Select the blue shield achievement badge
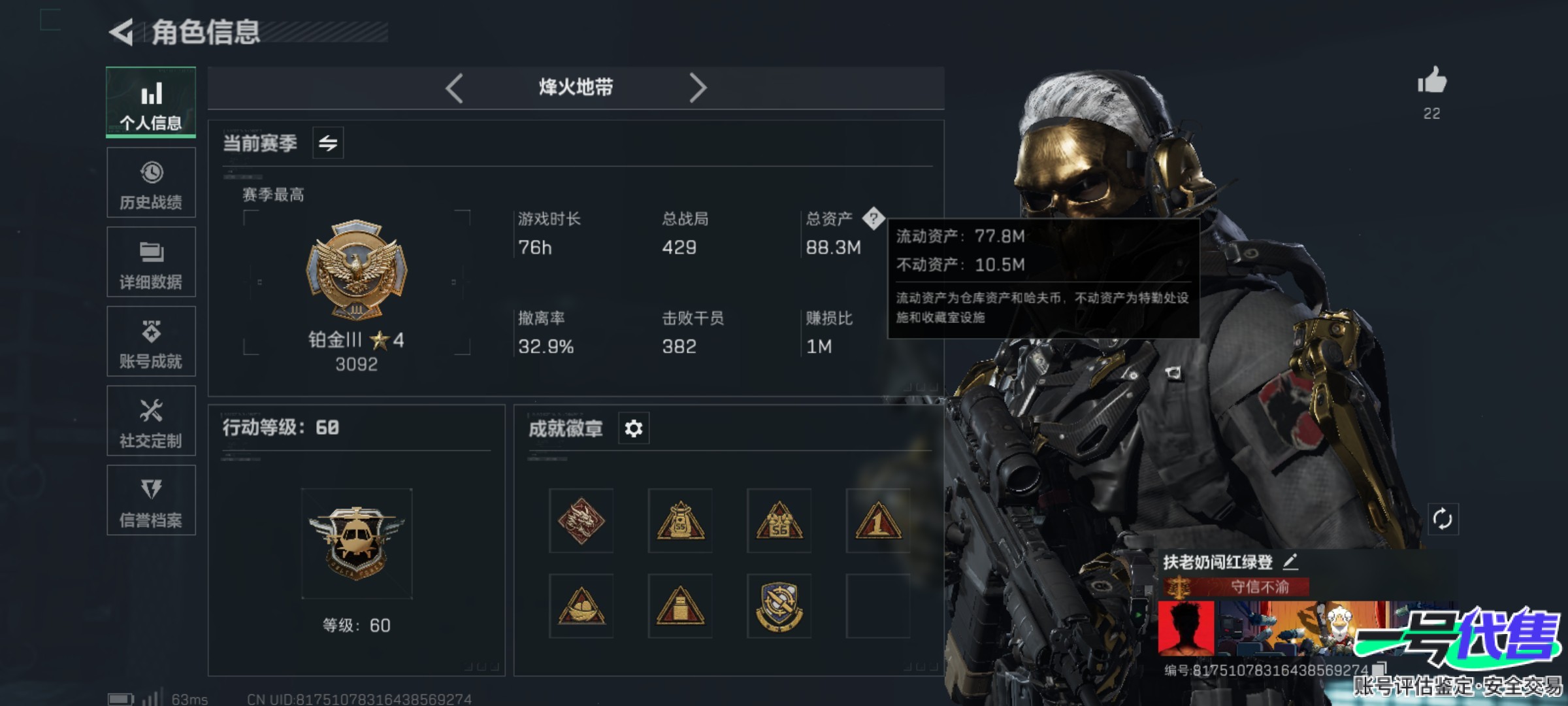1568x706 pixels. [779, 606]
